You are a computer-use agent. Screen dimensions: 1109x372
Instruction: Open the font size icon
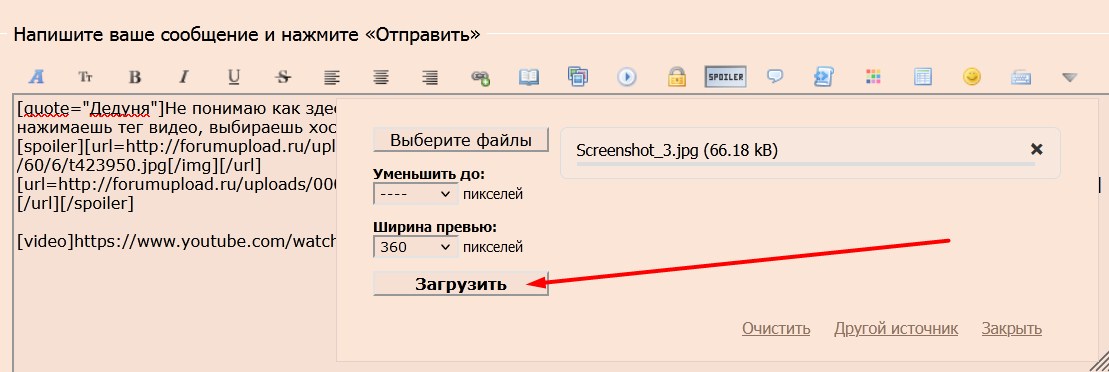[86, 76]
